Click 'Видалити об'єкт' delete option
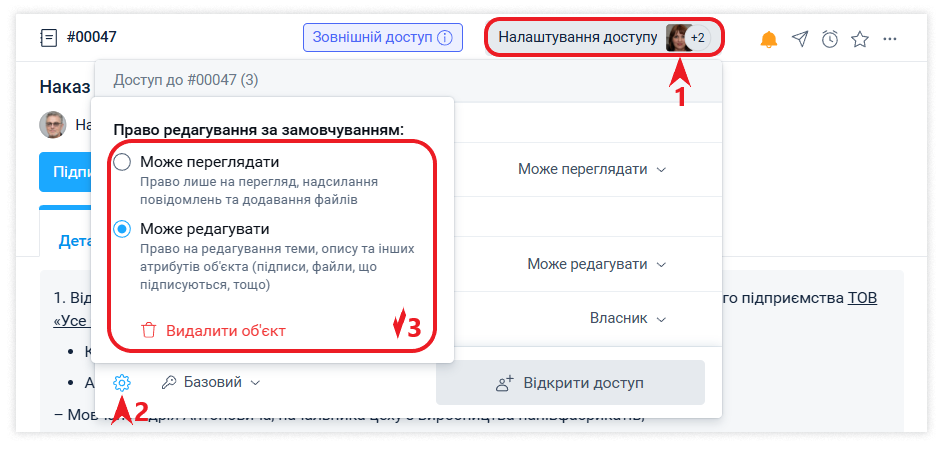Viewport: 943px width, 450px height. click(x=214, y=331)
